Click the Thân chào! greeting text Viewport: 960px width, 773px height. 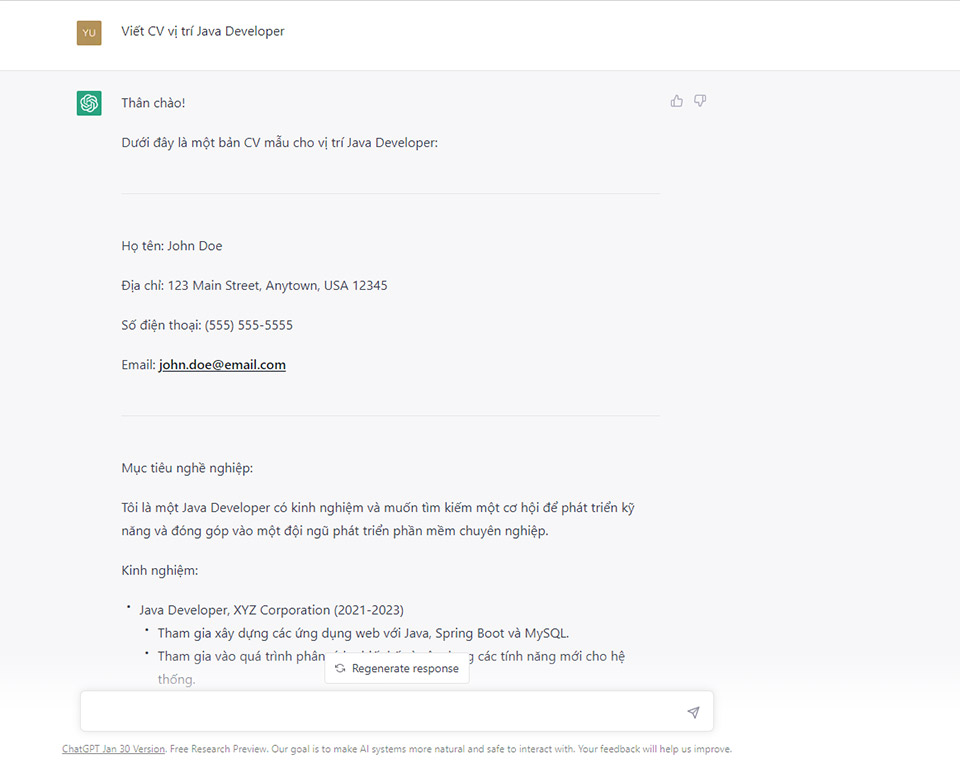153,103
